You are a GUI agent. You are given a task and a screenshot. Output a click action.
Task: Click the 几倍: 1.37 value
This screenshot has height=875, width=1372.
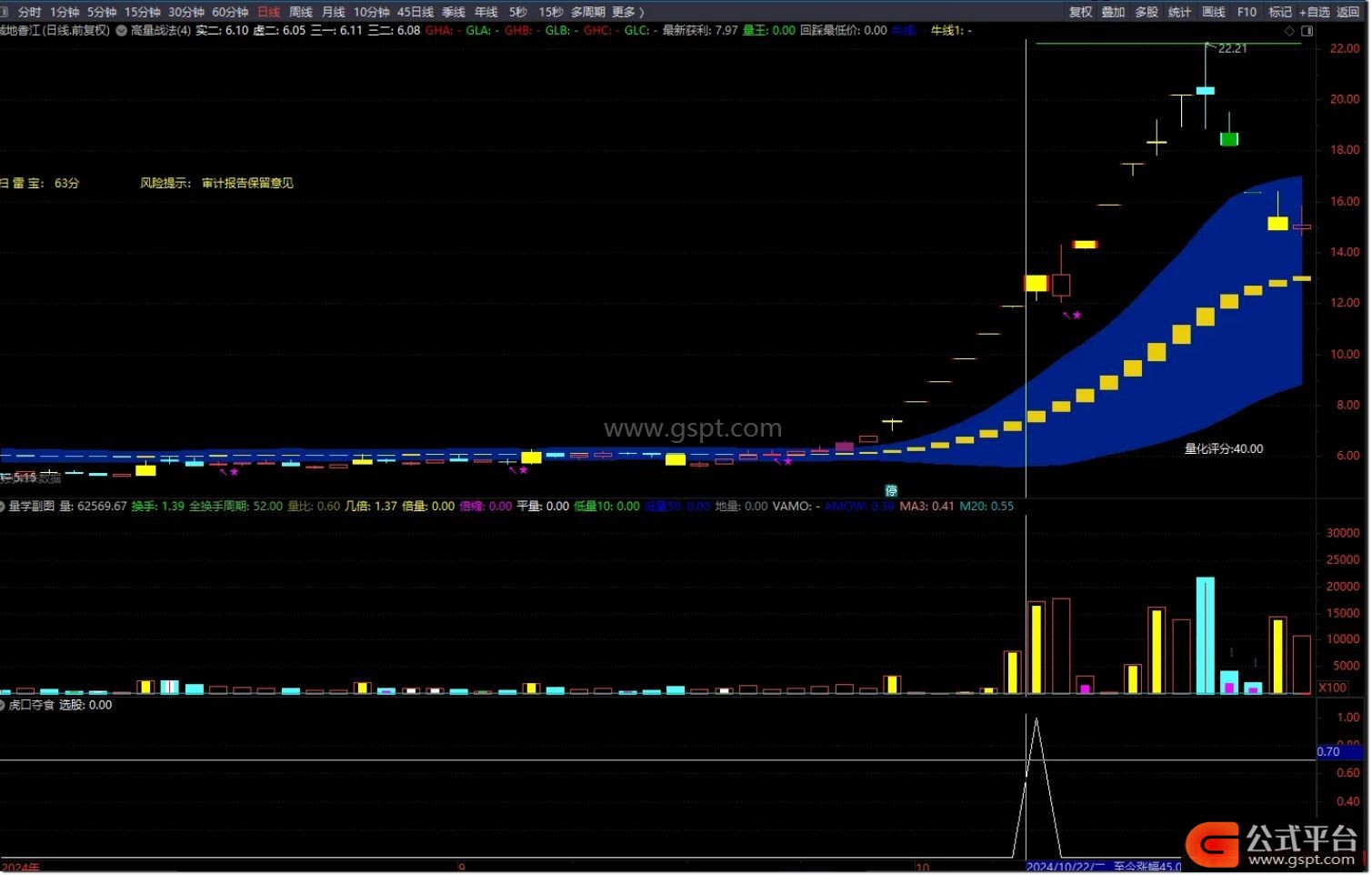tap(371, 507)
